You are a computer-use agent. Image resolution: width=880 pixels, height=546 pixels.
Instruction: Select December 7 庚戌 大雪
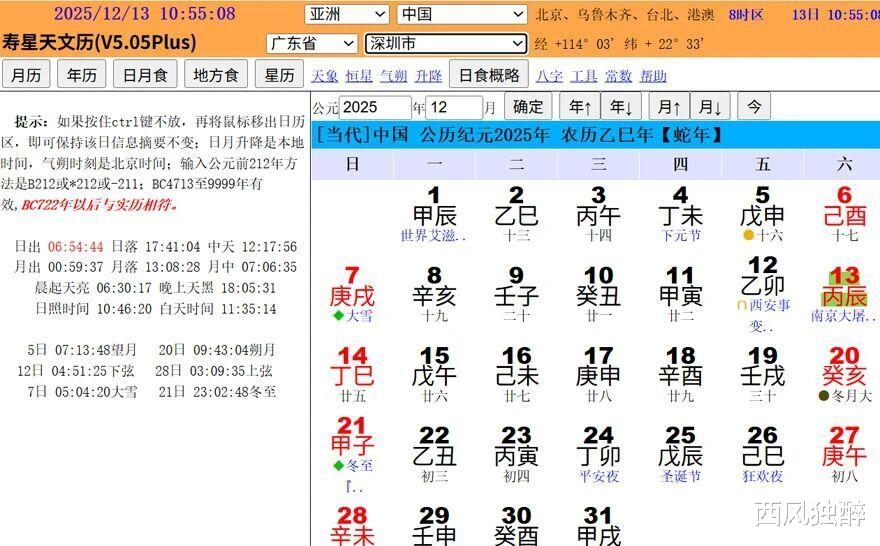[352, 293]
